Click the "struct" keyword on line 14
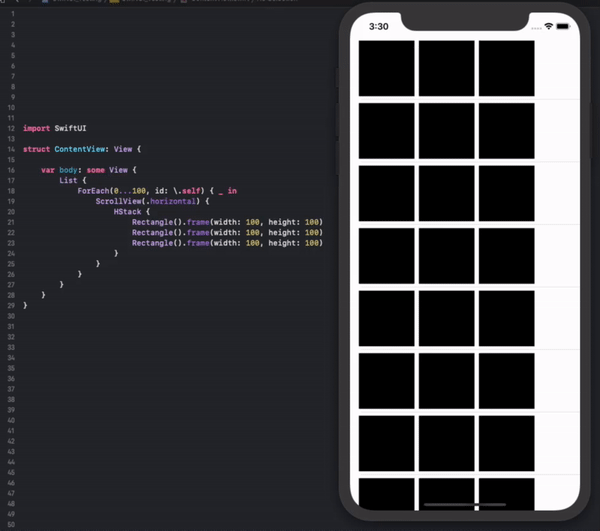The width and height of the screenshot is (600, 531). click(x=36, y=149)
